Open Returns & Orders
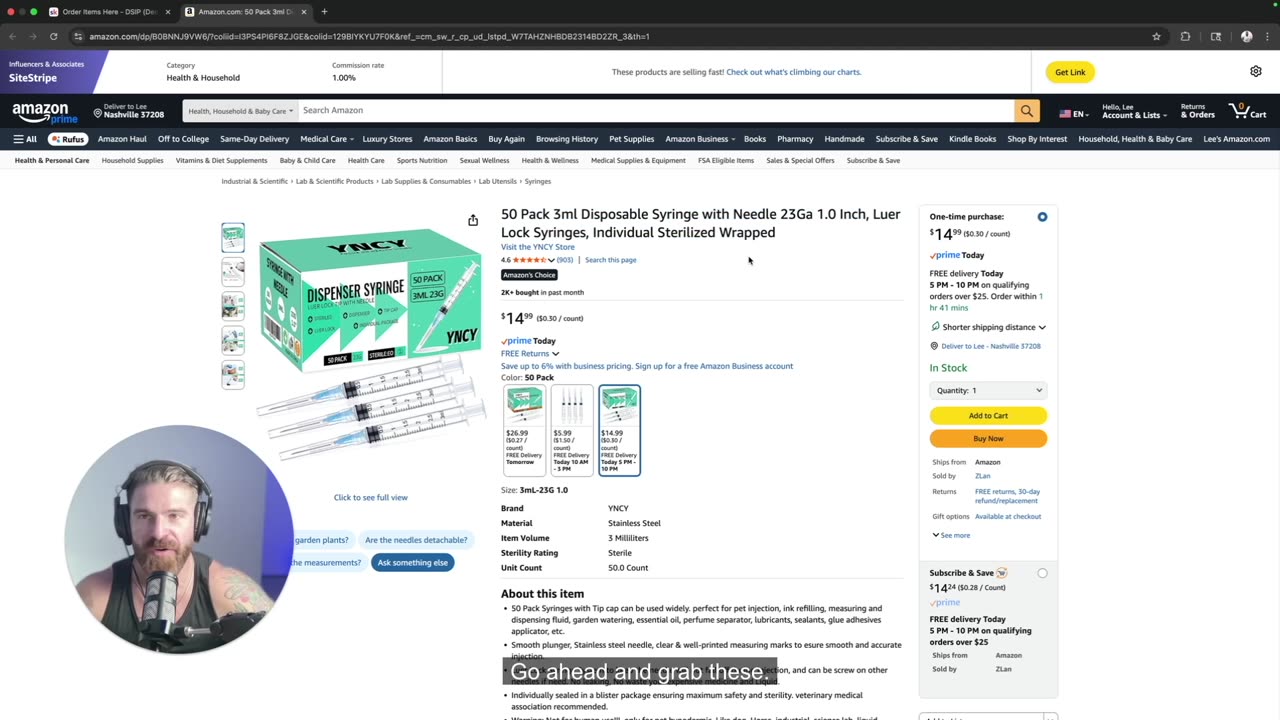Screen dimensions: 1280x720 1197,111
